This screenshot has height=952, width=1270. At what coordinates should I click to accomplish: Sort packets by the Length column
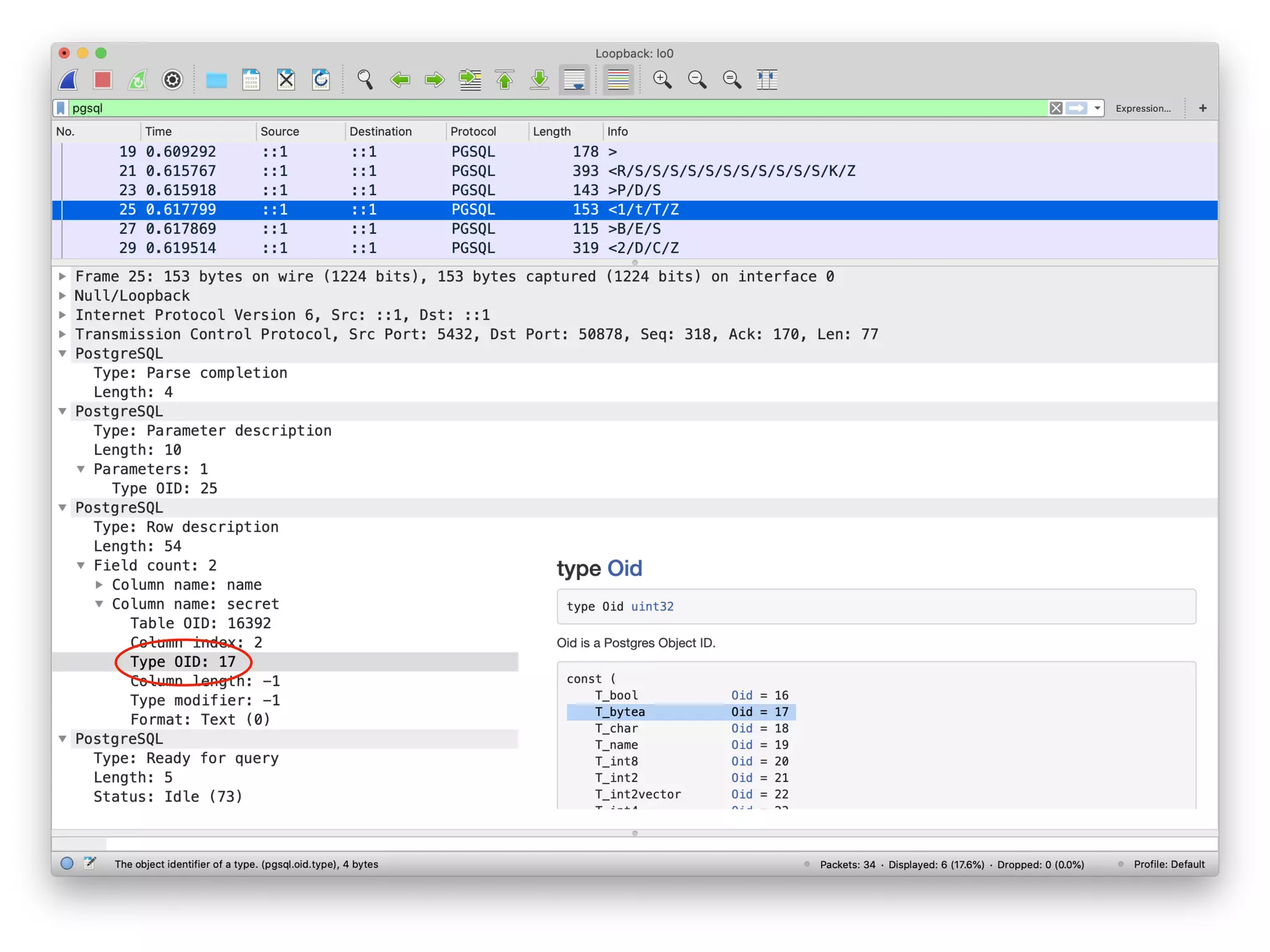(566, 131)
